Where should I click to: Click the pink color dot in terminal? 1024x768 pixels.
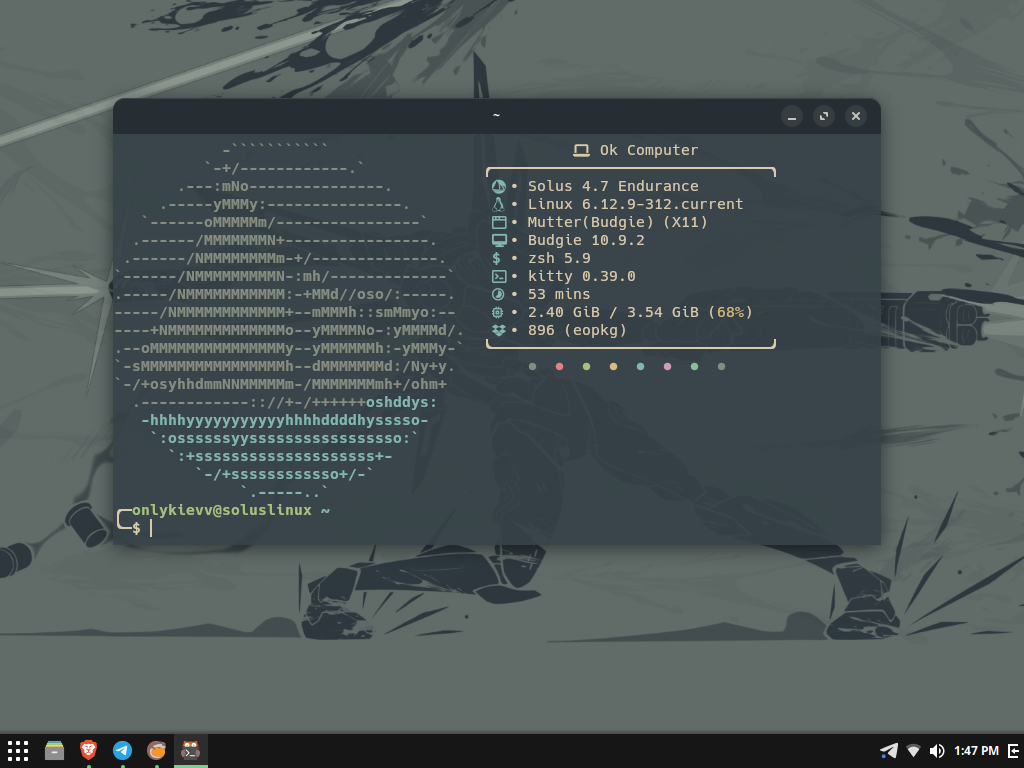(667, 366)
